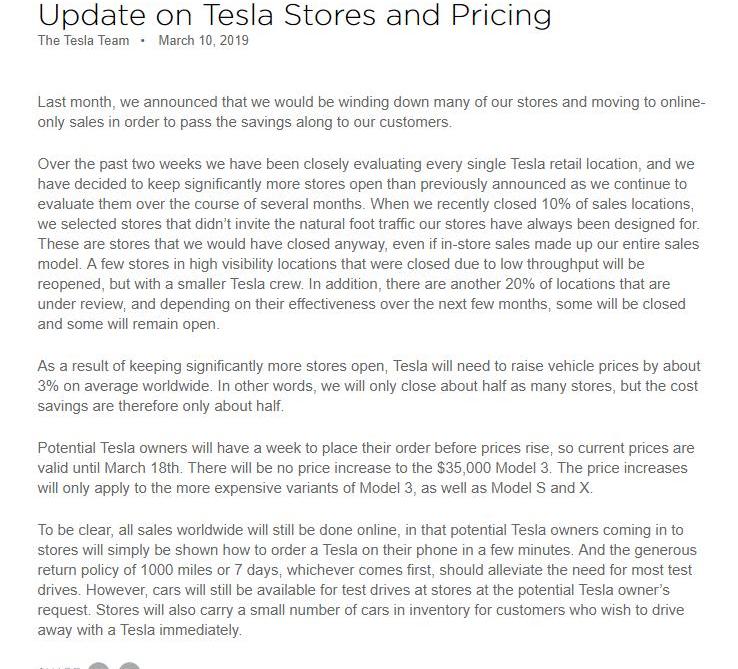Click the share label beside the round icons

[58, 665]
